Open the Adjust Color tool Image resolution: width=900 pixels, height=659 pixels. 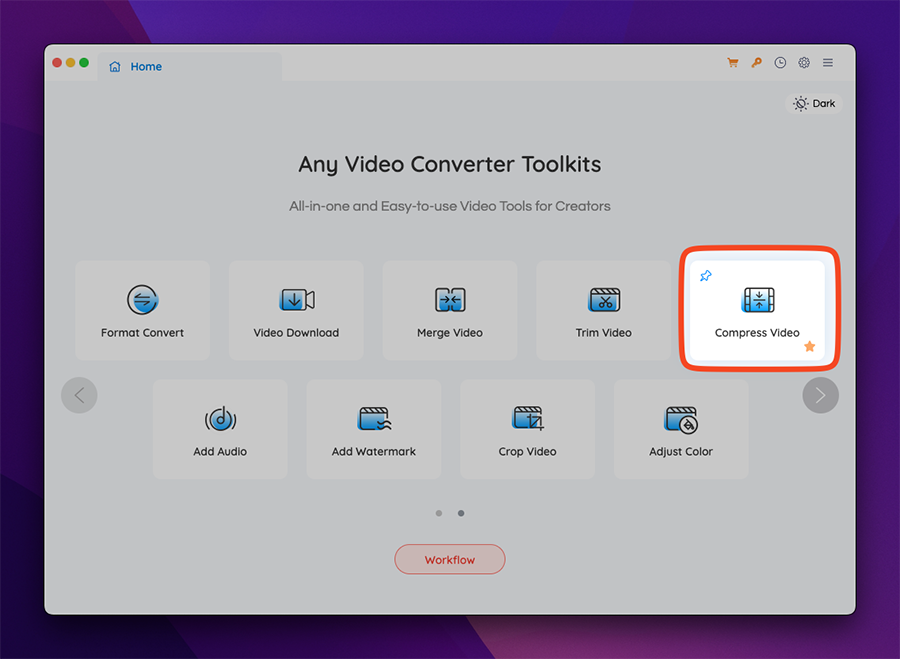click(681, 429)
